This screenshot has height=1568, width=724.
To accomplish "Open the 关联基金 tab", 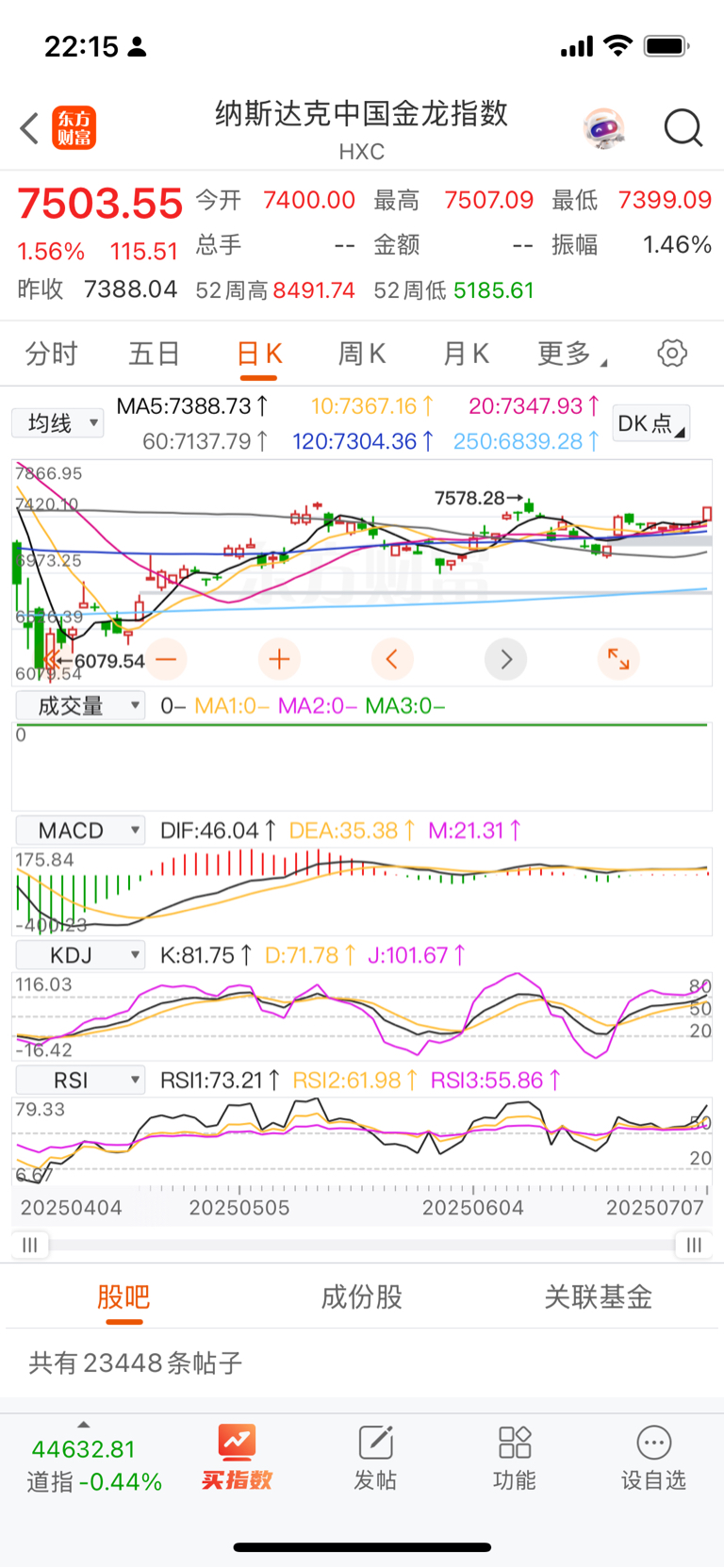I will click(599, 1297).
